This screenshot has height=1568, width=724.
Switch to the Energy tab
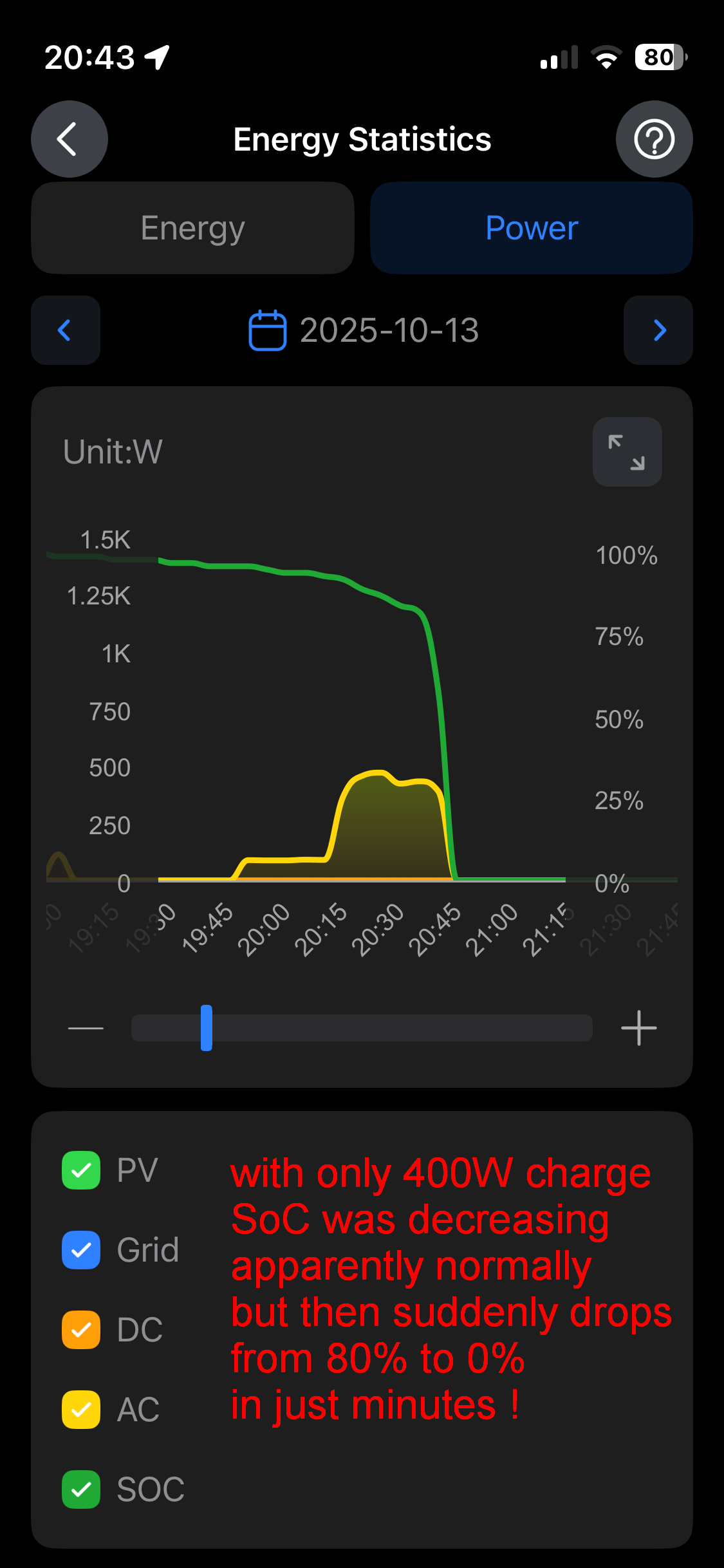(192, 228)
